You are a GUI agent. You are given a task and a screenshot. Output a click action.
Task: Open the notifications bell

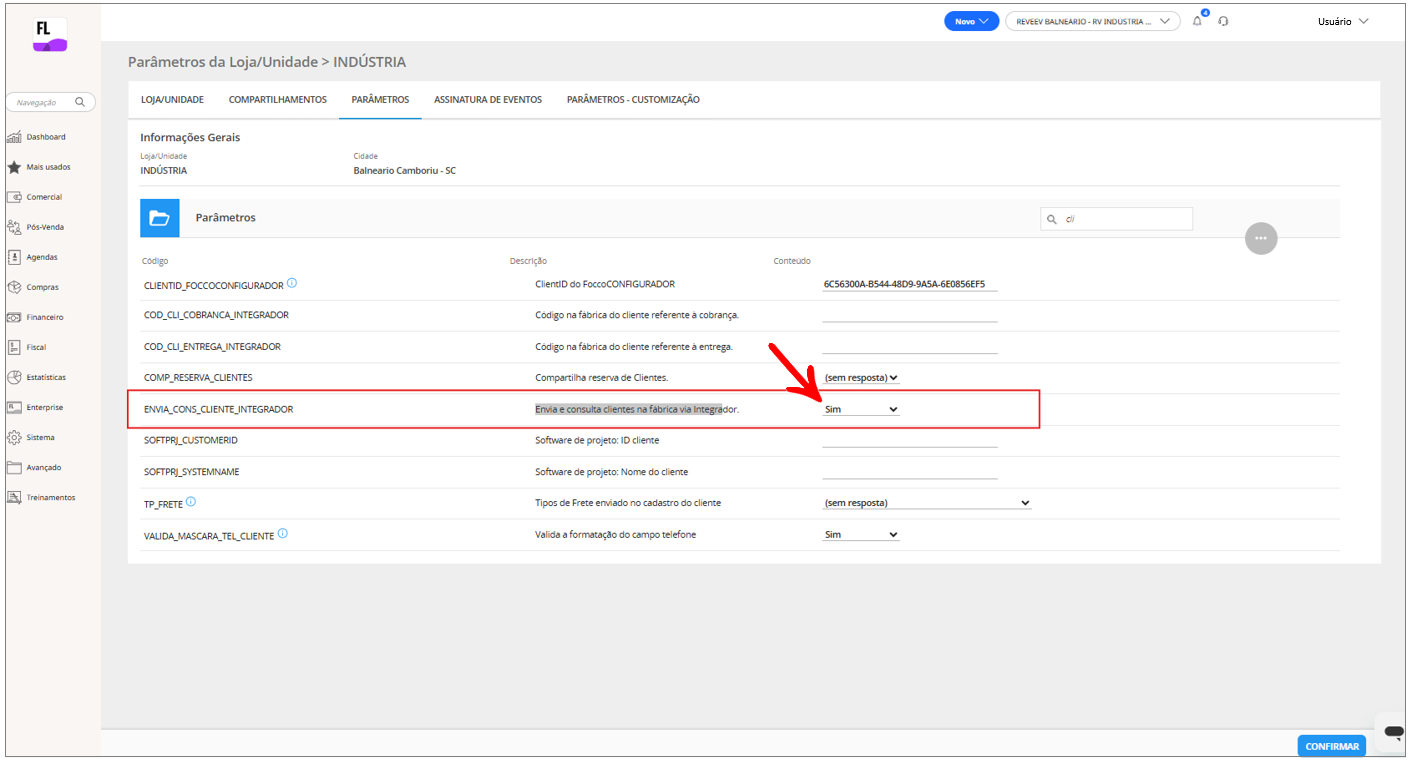1198,21
